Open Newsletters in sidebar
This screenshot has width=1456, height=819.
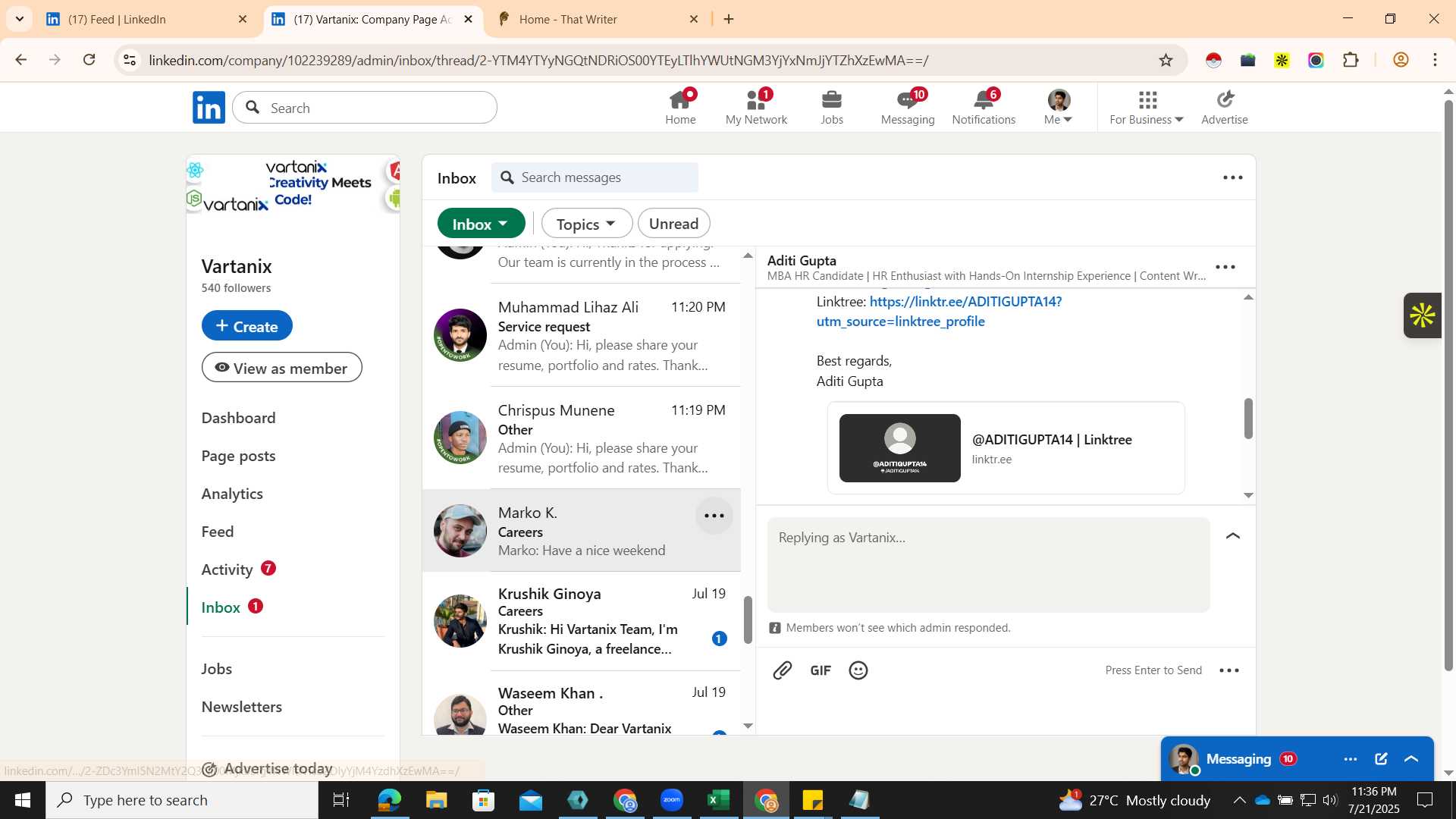[242, 707]
